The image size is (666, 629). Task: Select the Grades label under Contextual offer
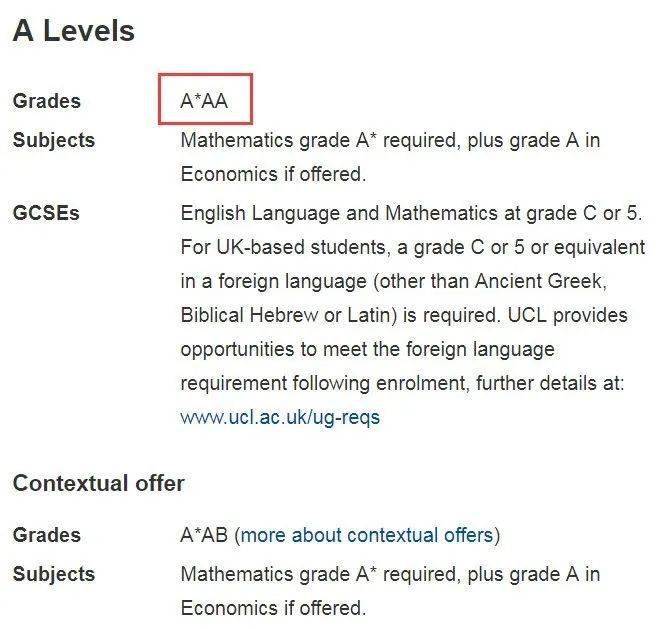[46, 535]
